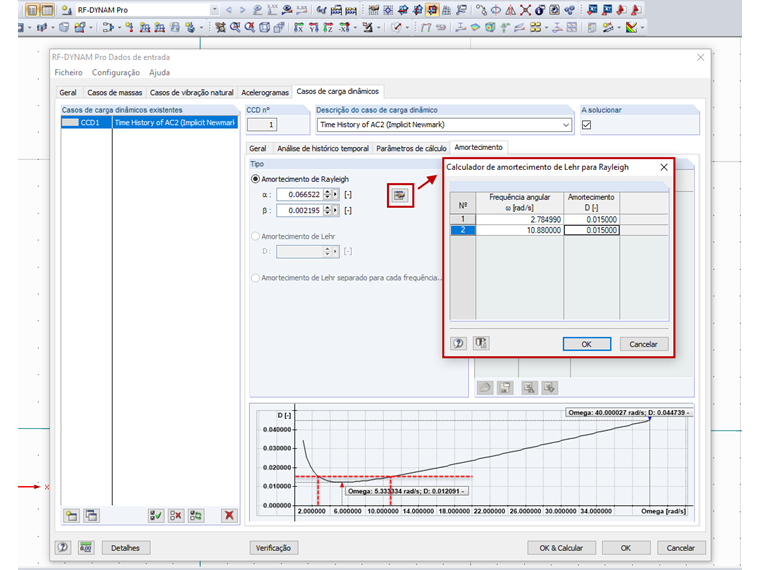Open help icon in main dialog footer

(63, 548)
